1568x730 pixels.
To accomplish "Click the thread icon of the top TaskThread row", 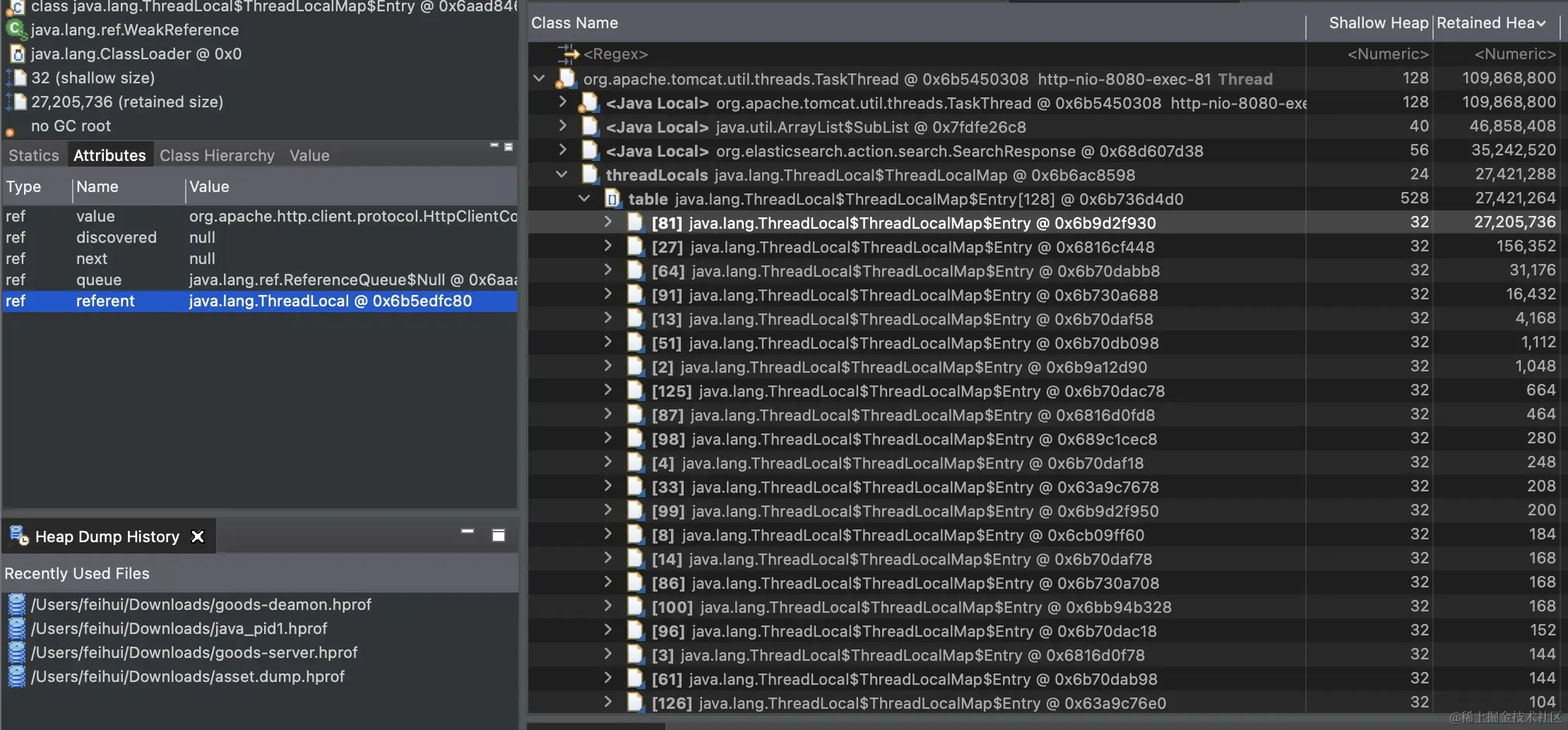I will [x=566, y=79].
